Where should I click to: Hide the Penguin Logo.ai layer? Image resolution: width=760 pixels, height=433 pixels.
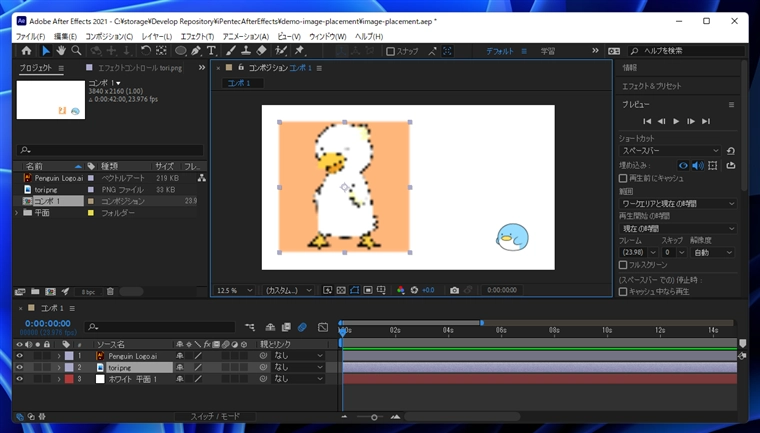tap(19, 356)
